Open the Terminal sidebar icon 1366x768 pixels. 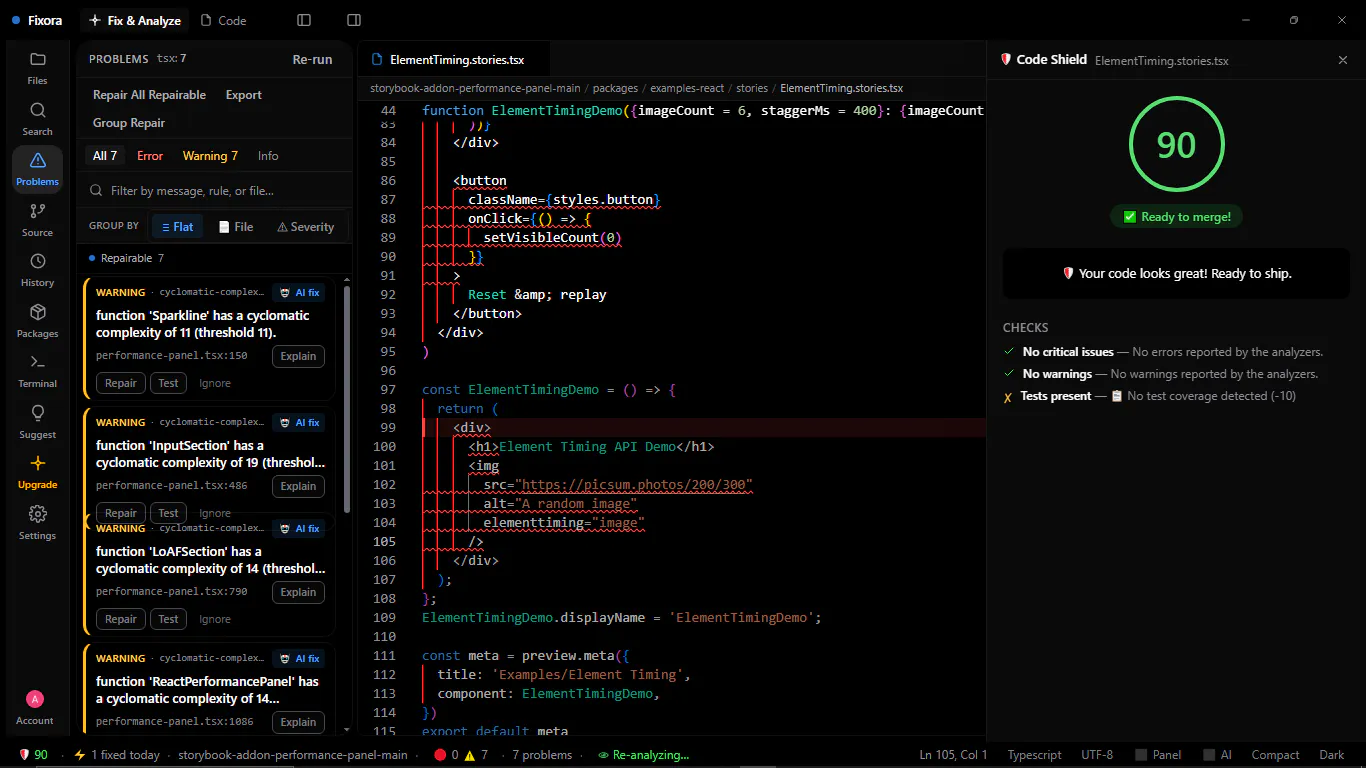37,371
